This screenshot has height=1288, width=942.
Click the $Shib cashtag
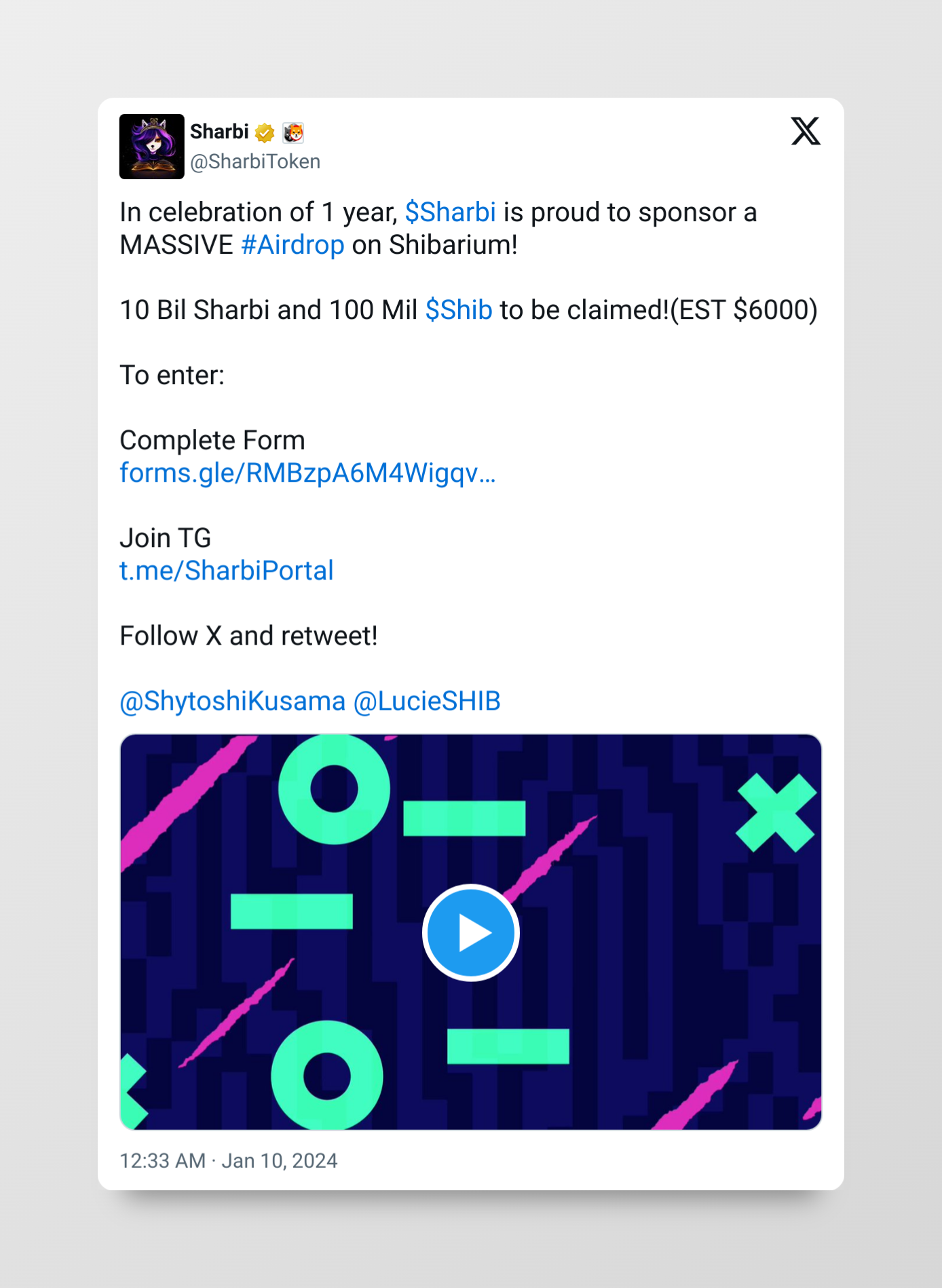[459, 310]
